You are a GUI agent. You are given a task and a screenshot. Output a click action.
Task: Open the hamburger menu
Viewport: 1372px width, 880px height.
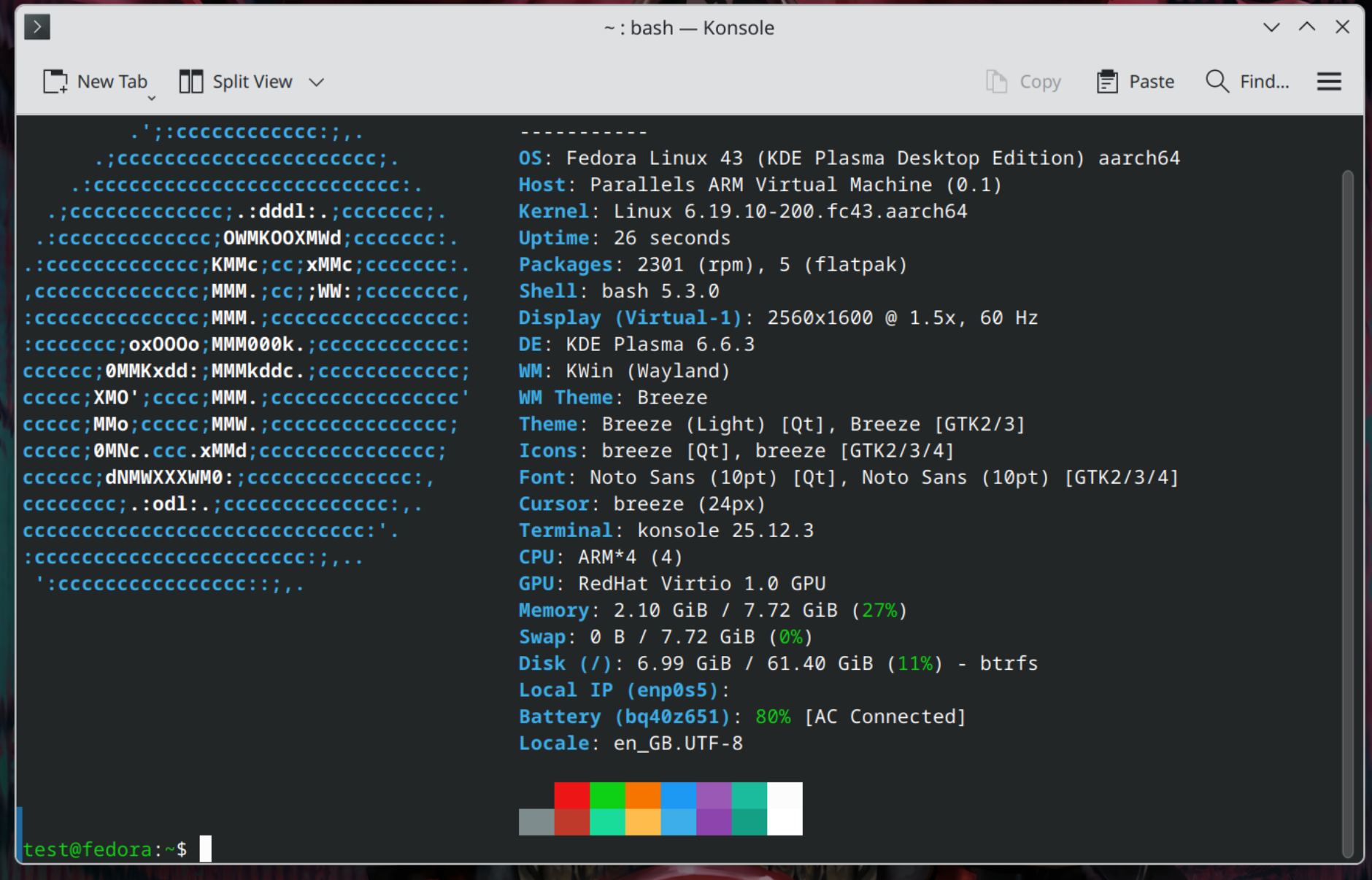click(1329, 82)
